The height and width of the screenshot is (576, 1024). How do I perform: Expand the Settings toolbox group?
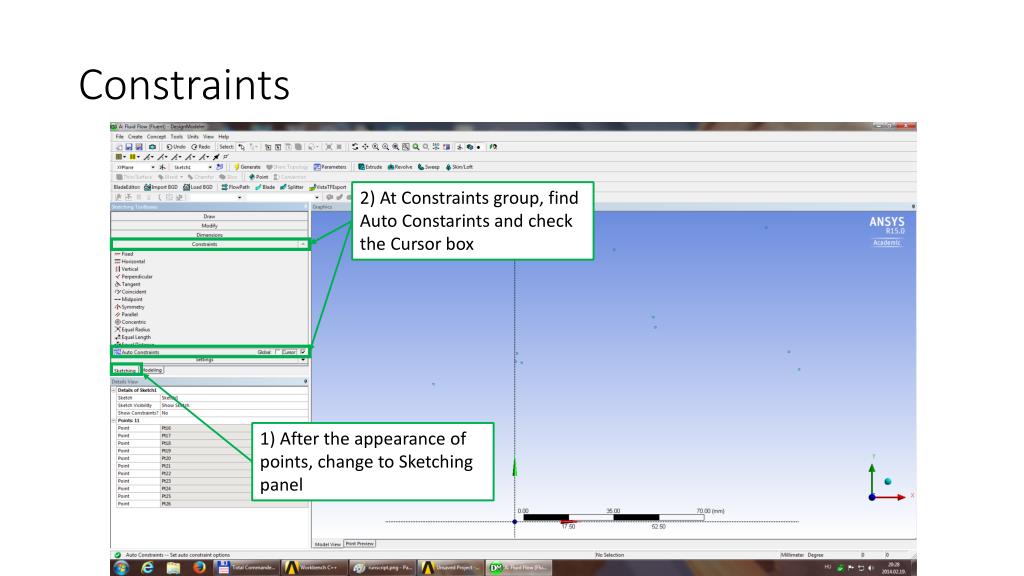(204, 360)
